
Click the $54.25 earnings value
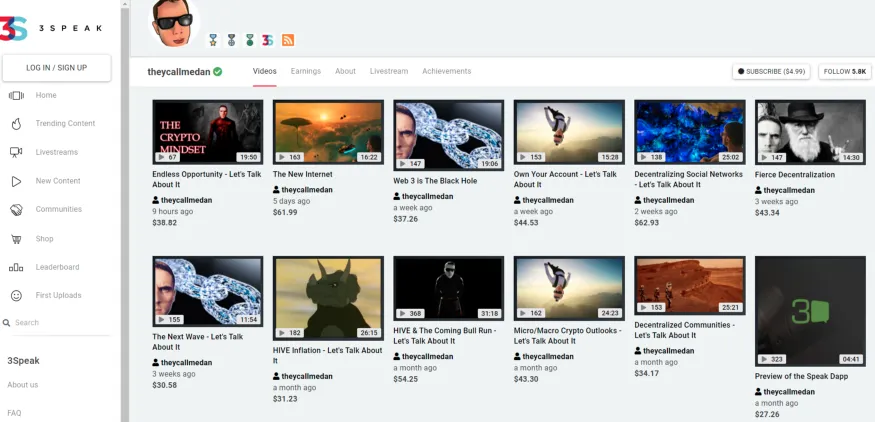point(406,379)
